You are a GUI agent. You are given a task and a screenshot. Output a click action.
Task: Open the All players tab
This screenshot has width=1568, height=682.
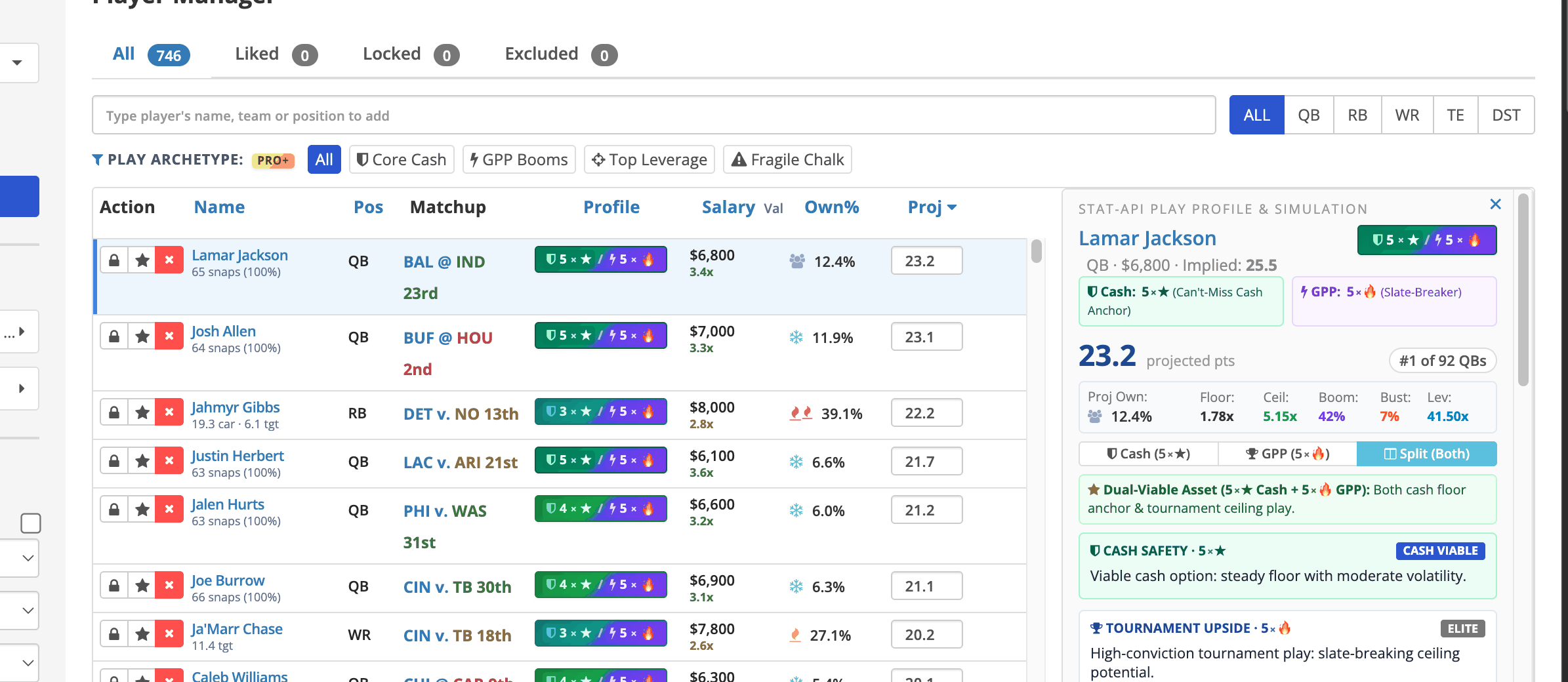[x=151, y=54]
